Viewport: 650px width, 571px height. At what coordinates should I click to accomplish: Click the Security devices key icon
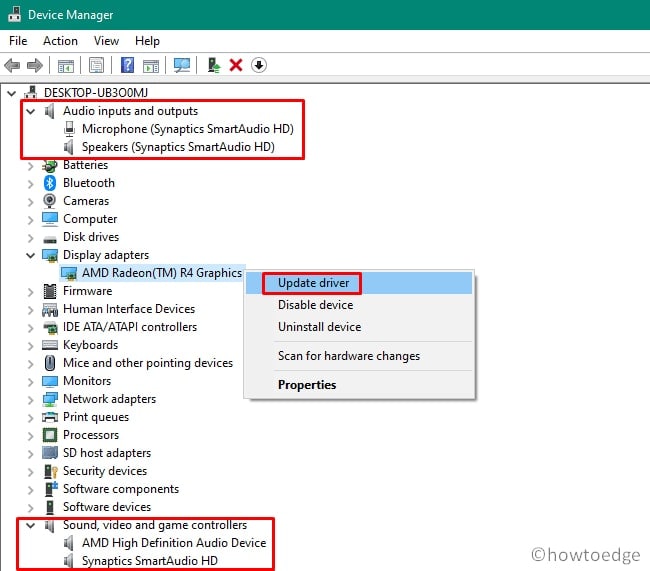(51, 471)
